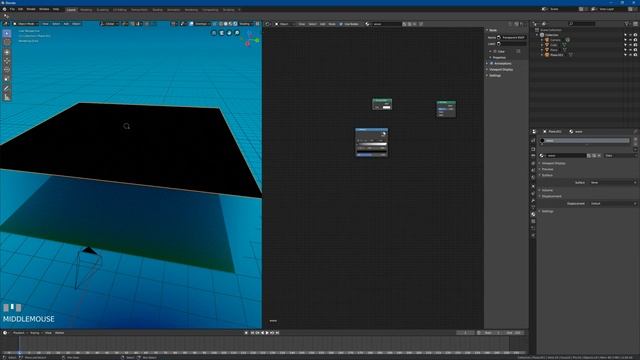Click the Node menu in node editor header

pyautogui.click(x=332, y=24)
